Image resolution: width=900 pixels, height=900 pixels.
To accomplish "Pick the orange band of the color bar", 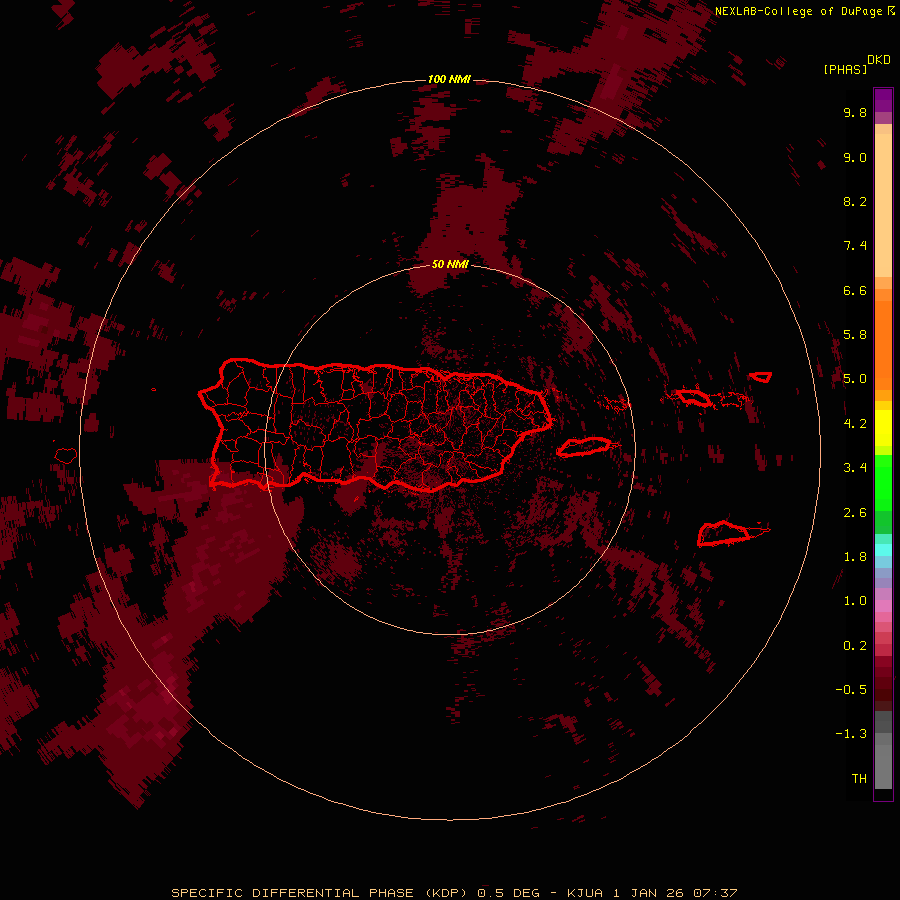I will [883, 344].
